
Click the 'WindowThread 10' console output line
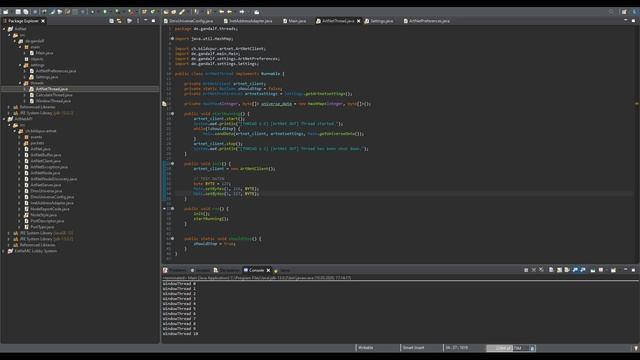click(180, 333)
